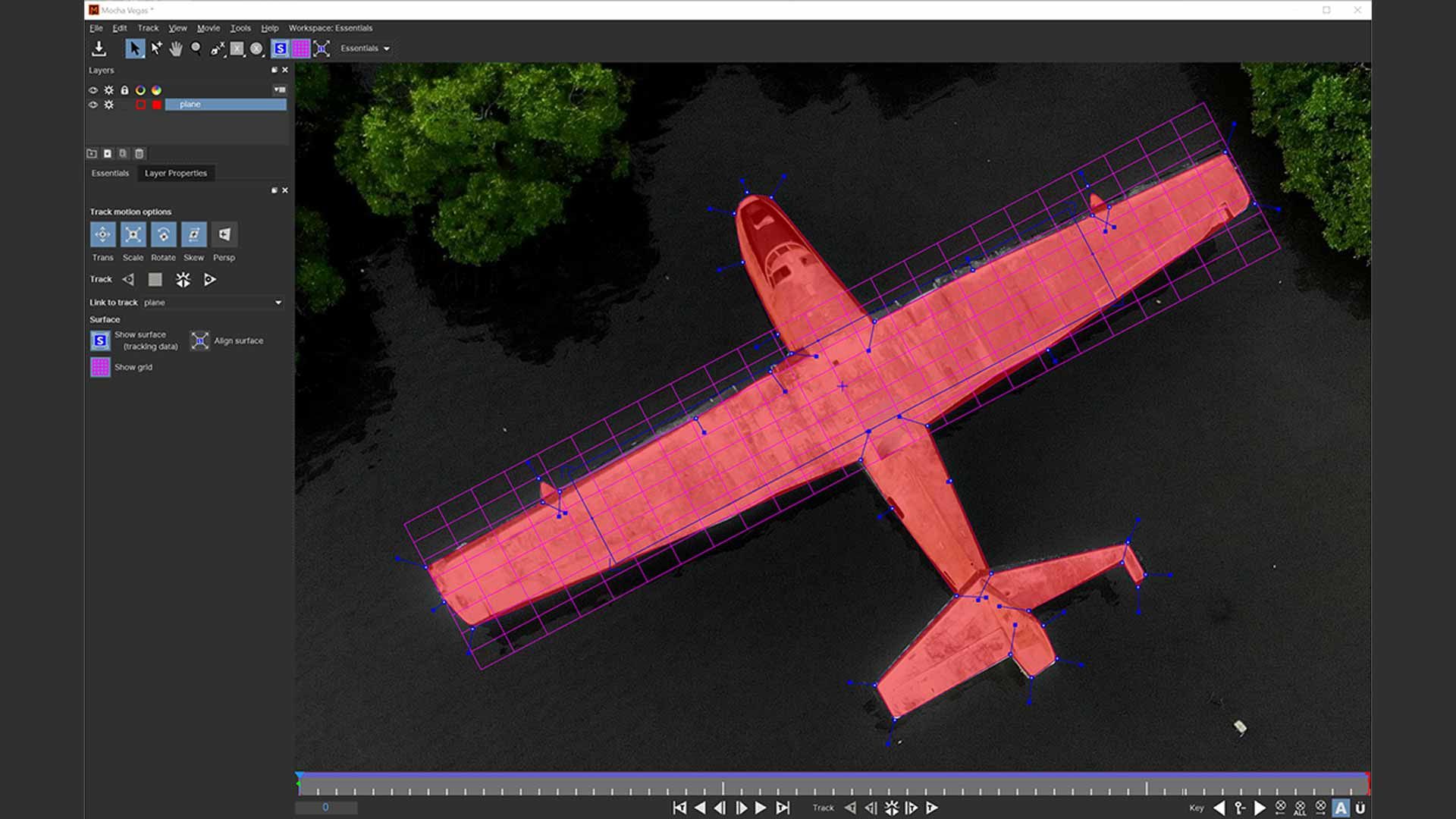
Task: Enable the Perspective motion option
Action: [x=224, y=235]
